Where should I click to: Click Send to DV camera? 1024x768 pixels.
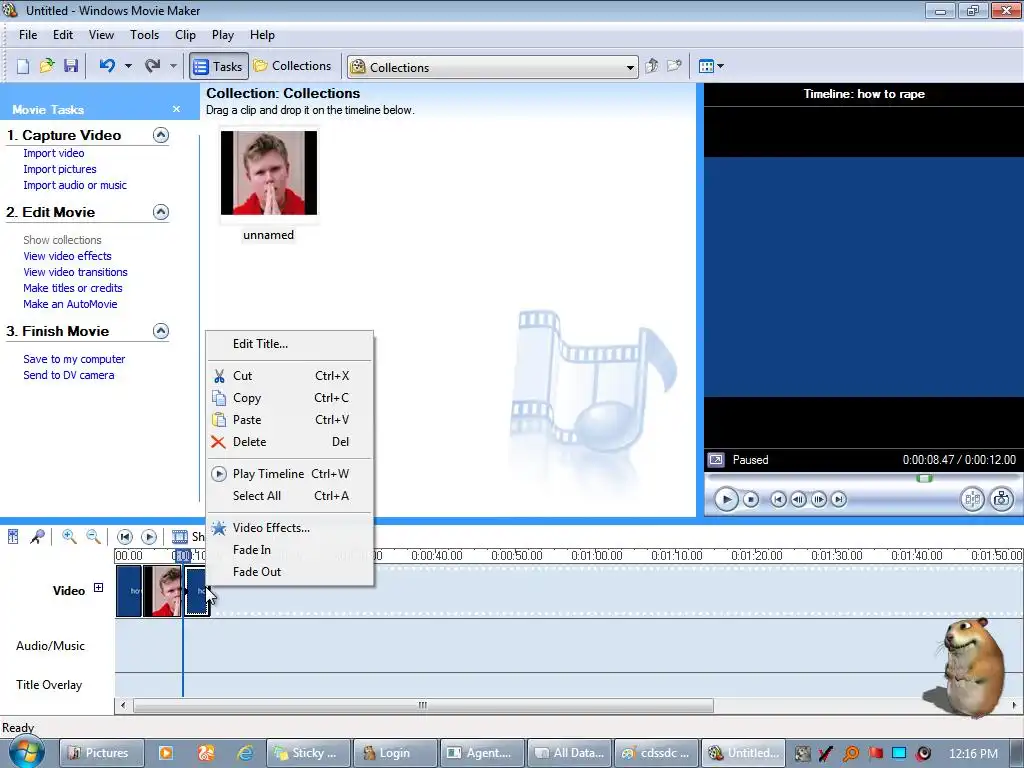click(69, 375)
